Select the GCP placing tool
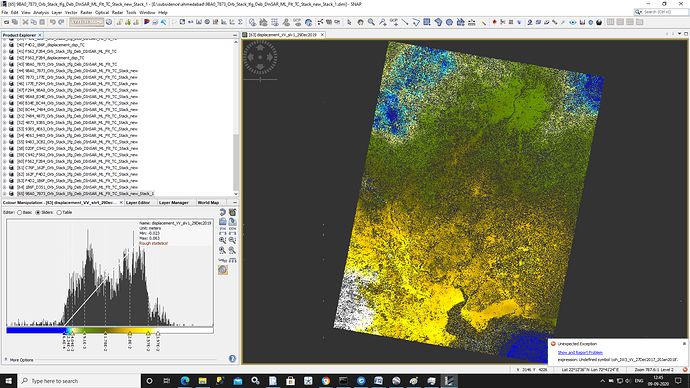 394,22
